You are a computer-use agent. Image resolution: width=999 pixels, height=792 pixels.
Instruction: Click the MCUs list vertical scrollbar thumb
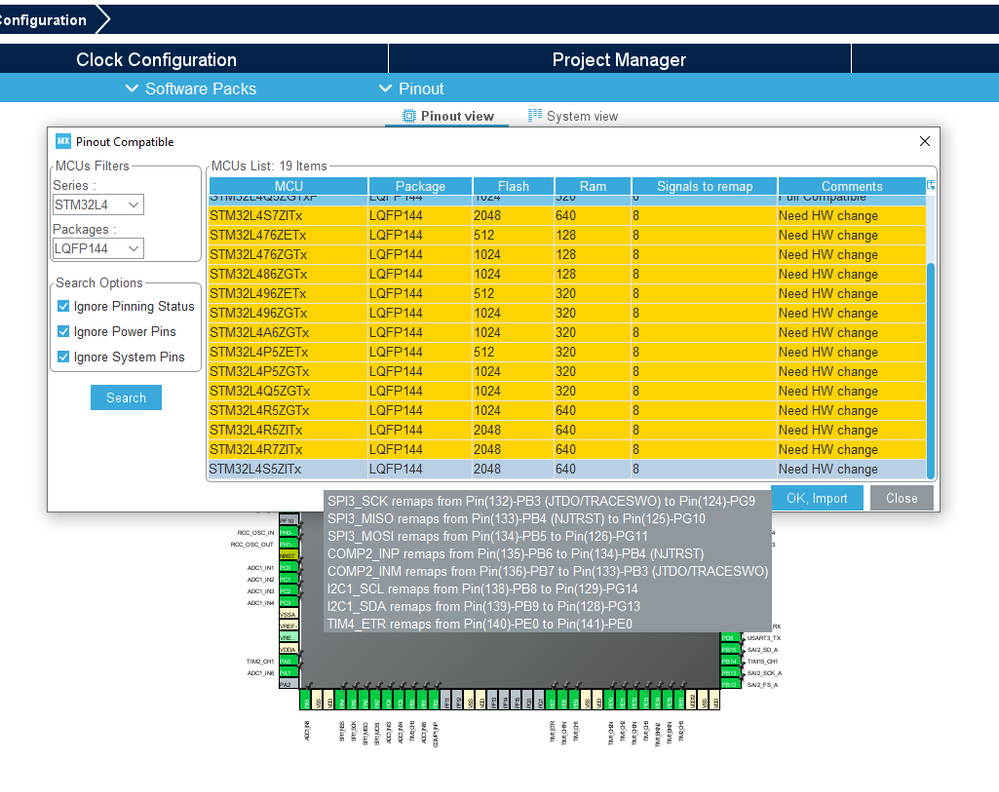pos(931,370)
